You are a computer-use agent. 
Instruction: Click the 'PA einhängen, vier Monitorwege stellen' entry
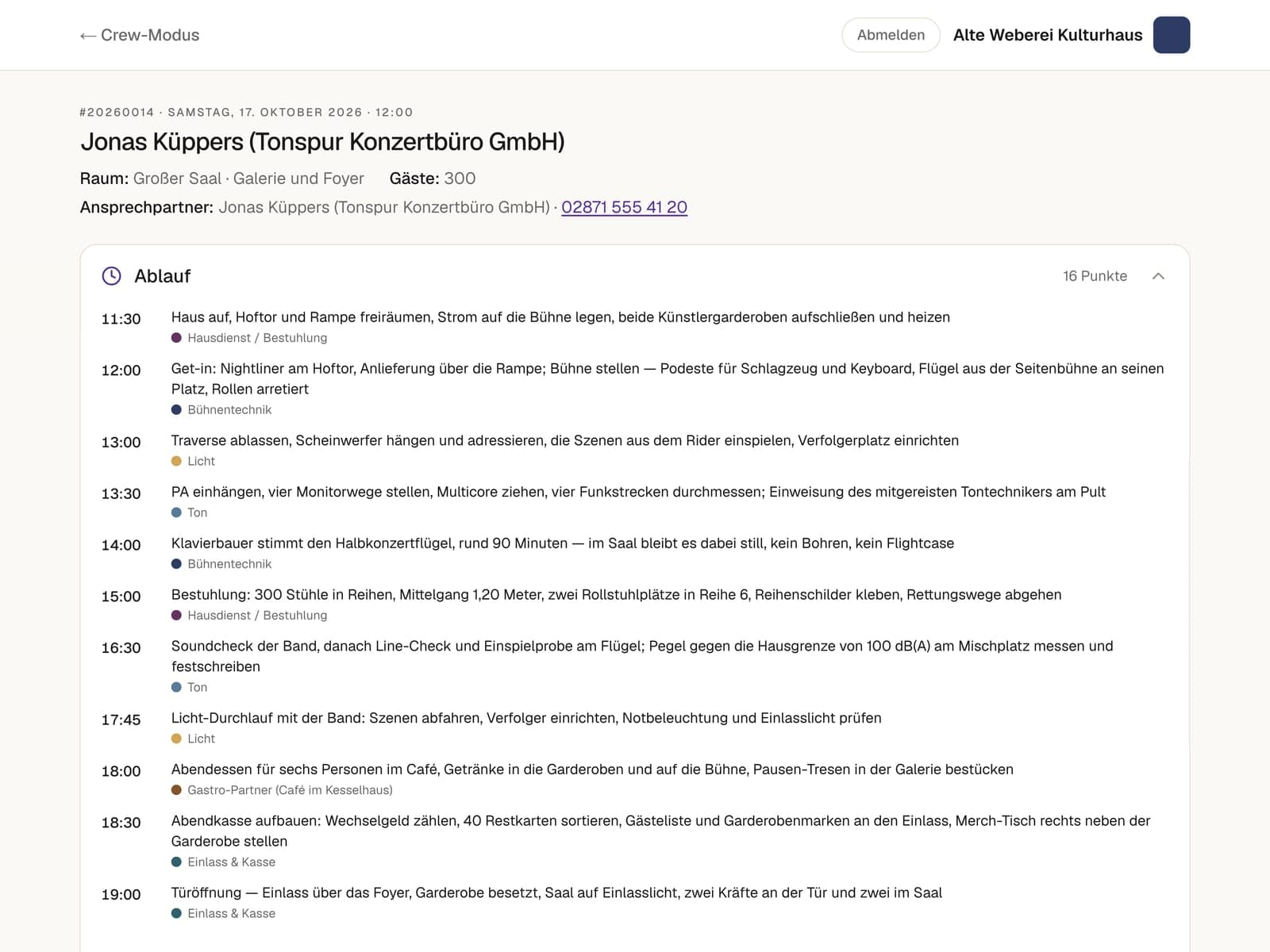[638, 492]
